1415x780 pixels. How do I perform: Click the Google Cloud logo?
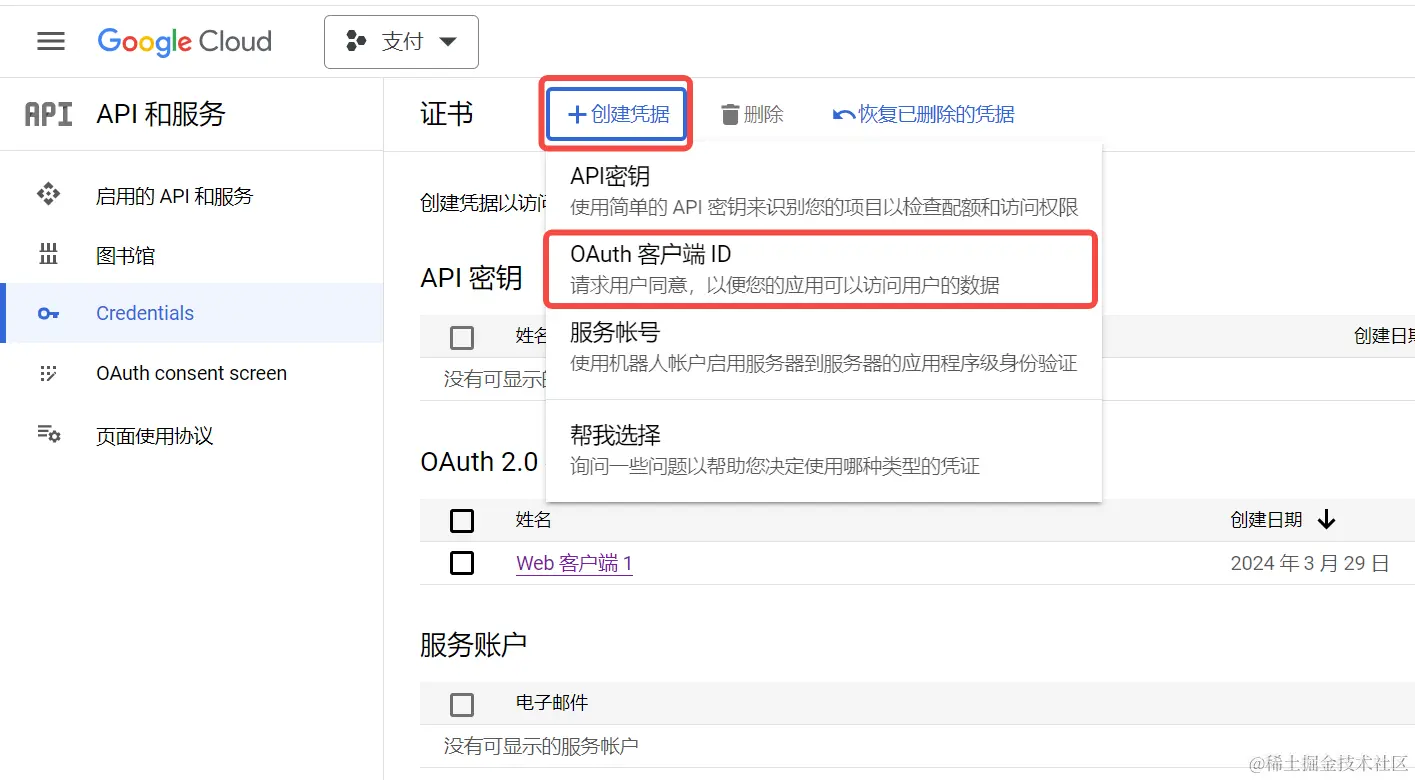[185, 41]
